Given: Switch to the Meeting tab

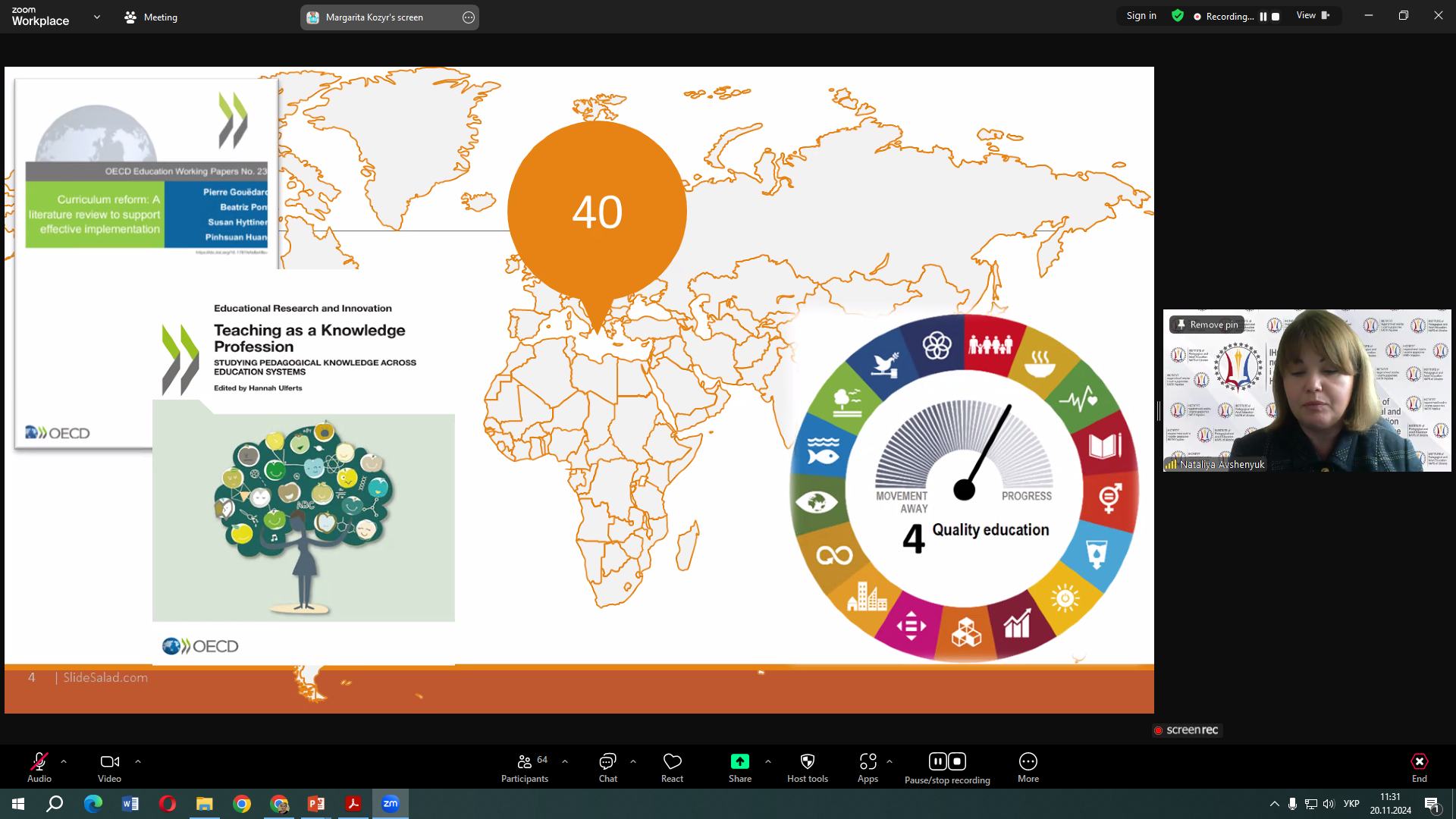Looking at the screenshot, I should click(x=151, y=17).
